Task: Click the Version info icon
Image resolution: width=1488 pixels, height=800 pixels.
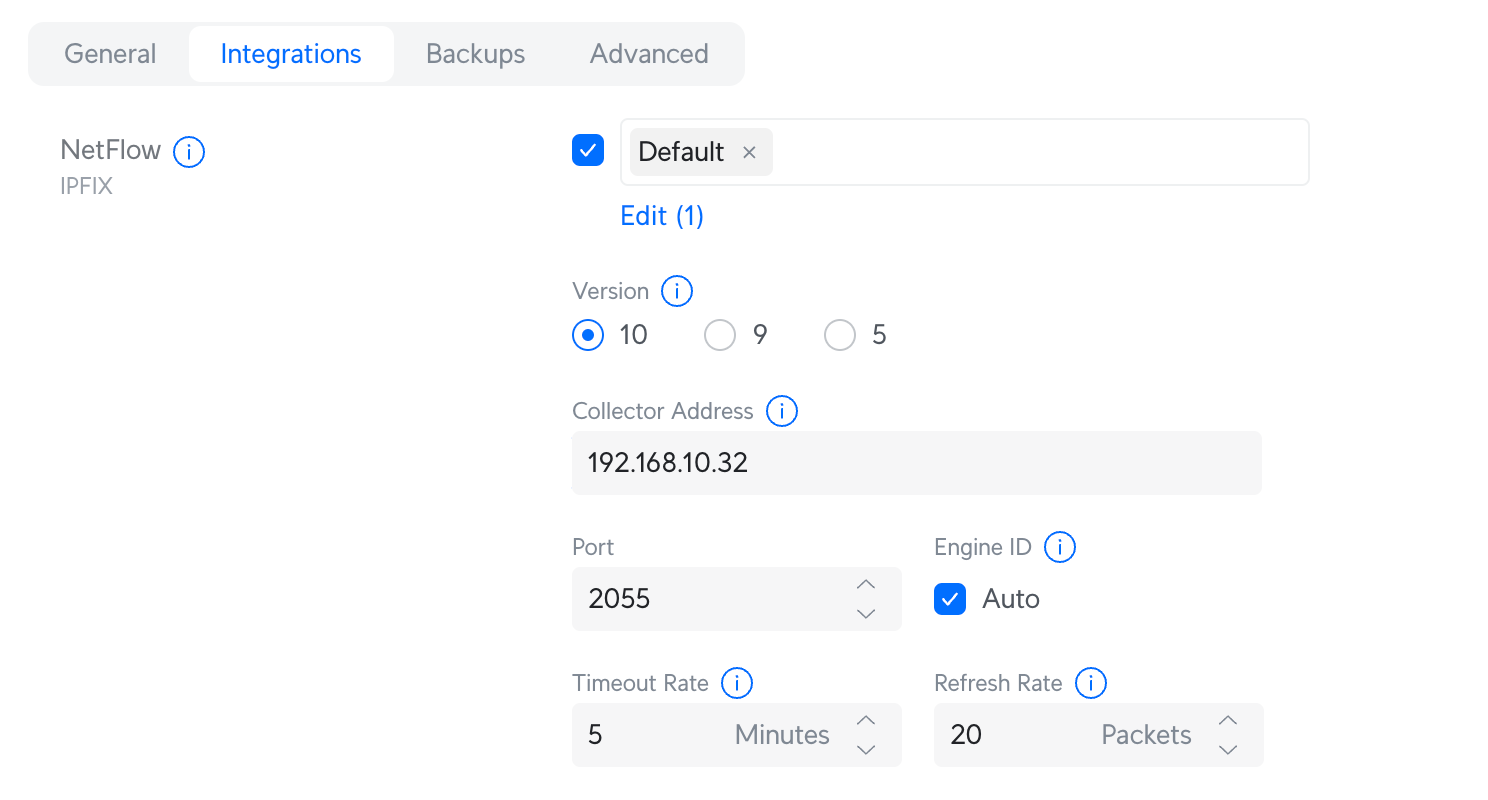Action: pyautogui.click(x=677, y=291)
